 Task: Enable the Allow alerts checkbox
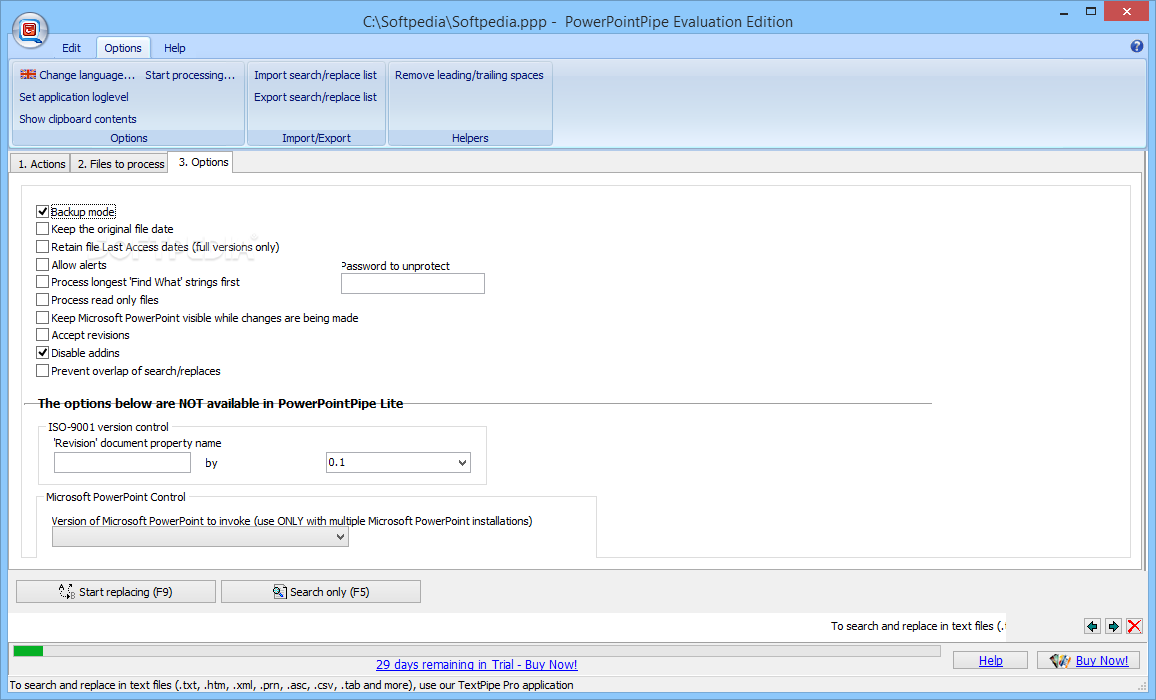pos(43,264)
